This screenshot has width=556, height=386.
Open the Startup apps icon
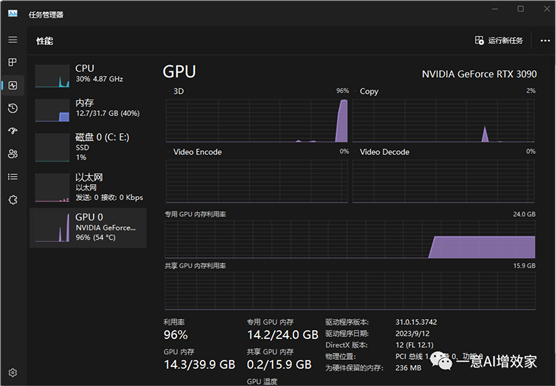pyautogui.click(x=13, y=131)
